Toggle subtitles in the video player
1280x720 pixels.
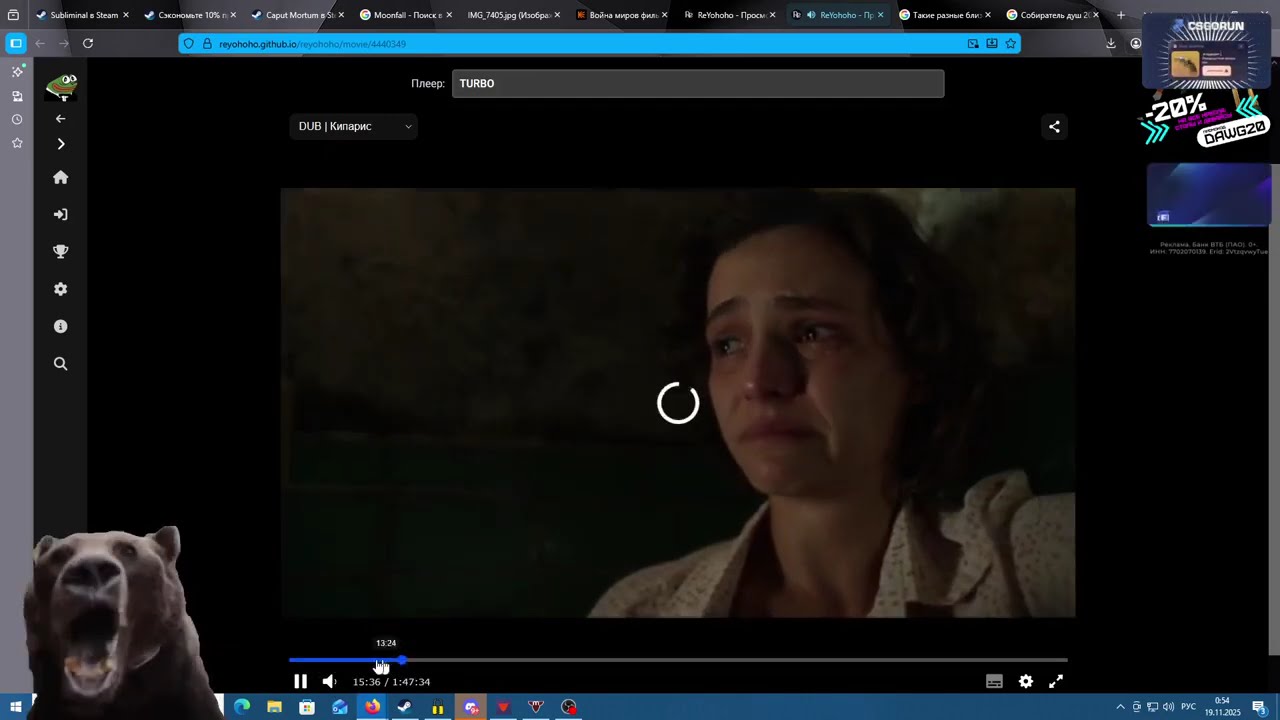(994, 681)
